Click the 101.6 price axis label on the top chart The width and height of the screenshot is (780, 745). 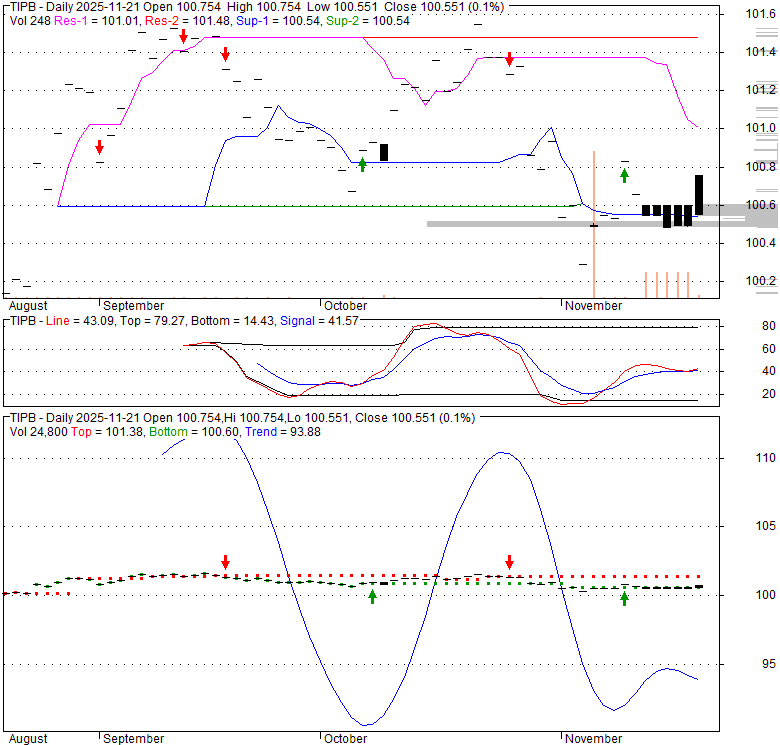point(760,14)
